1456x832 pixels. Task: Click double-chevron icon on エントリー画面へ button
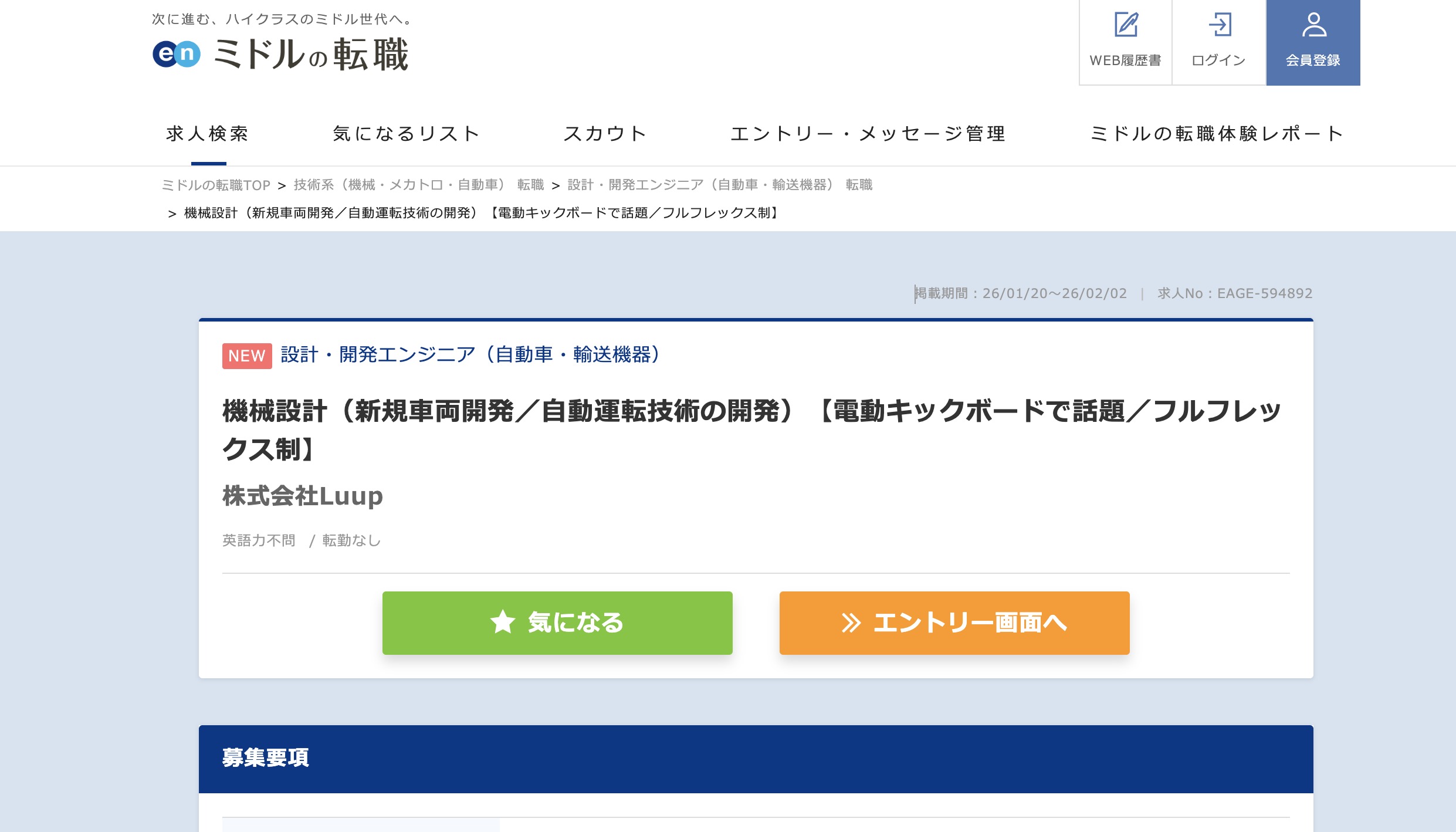click(851, 623)
